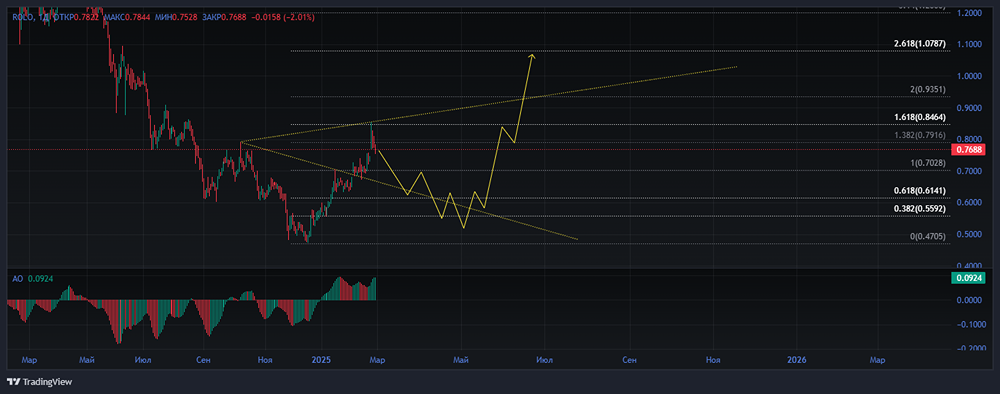Select the 1(0.7028) Fibonacci level label
This screenshot has height=394, width=1000.
(928, 164)
